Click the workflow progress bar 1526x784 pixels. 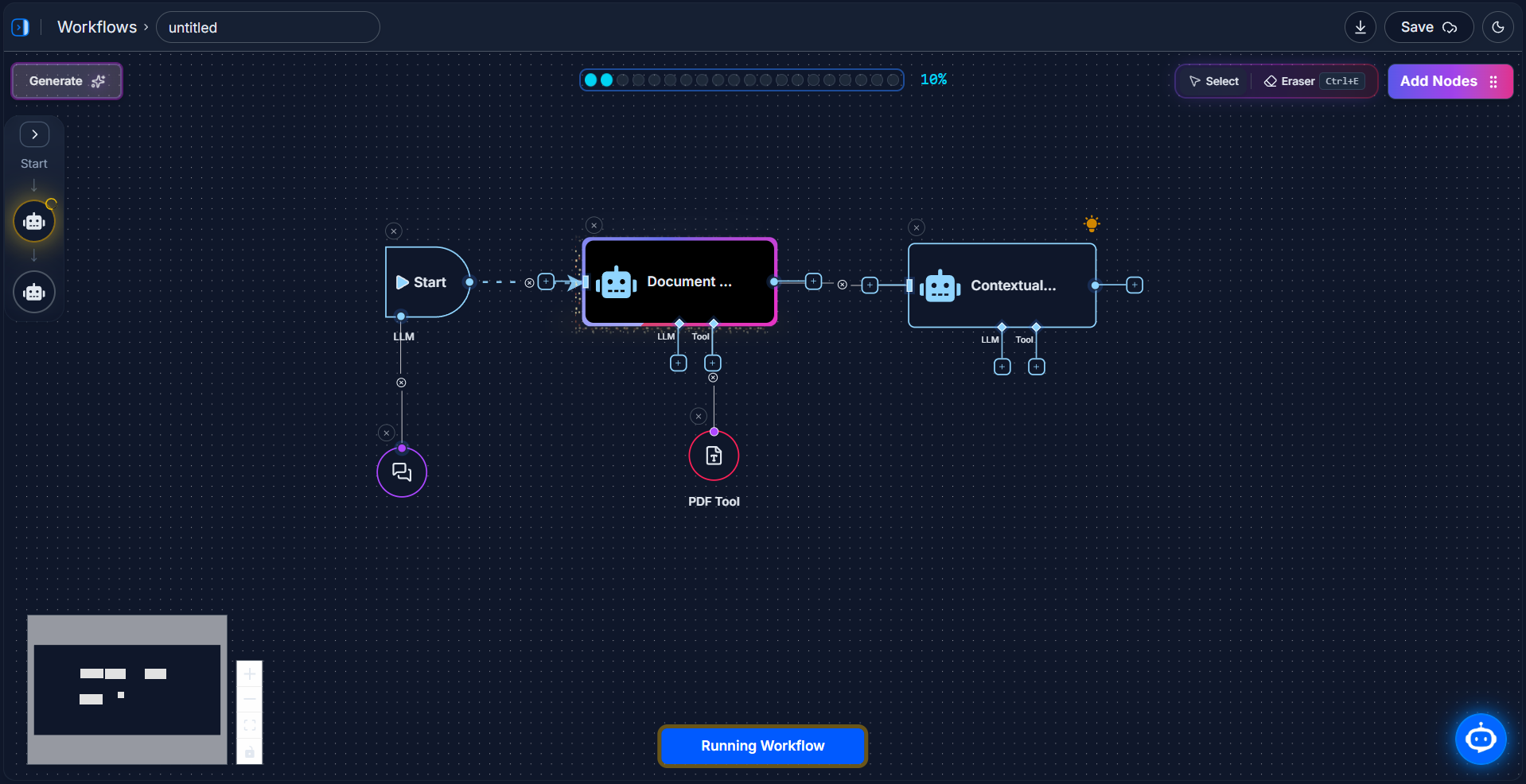742,80
